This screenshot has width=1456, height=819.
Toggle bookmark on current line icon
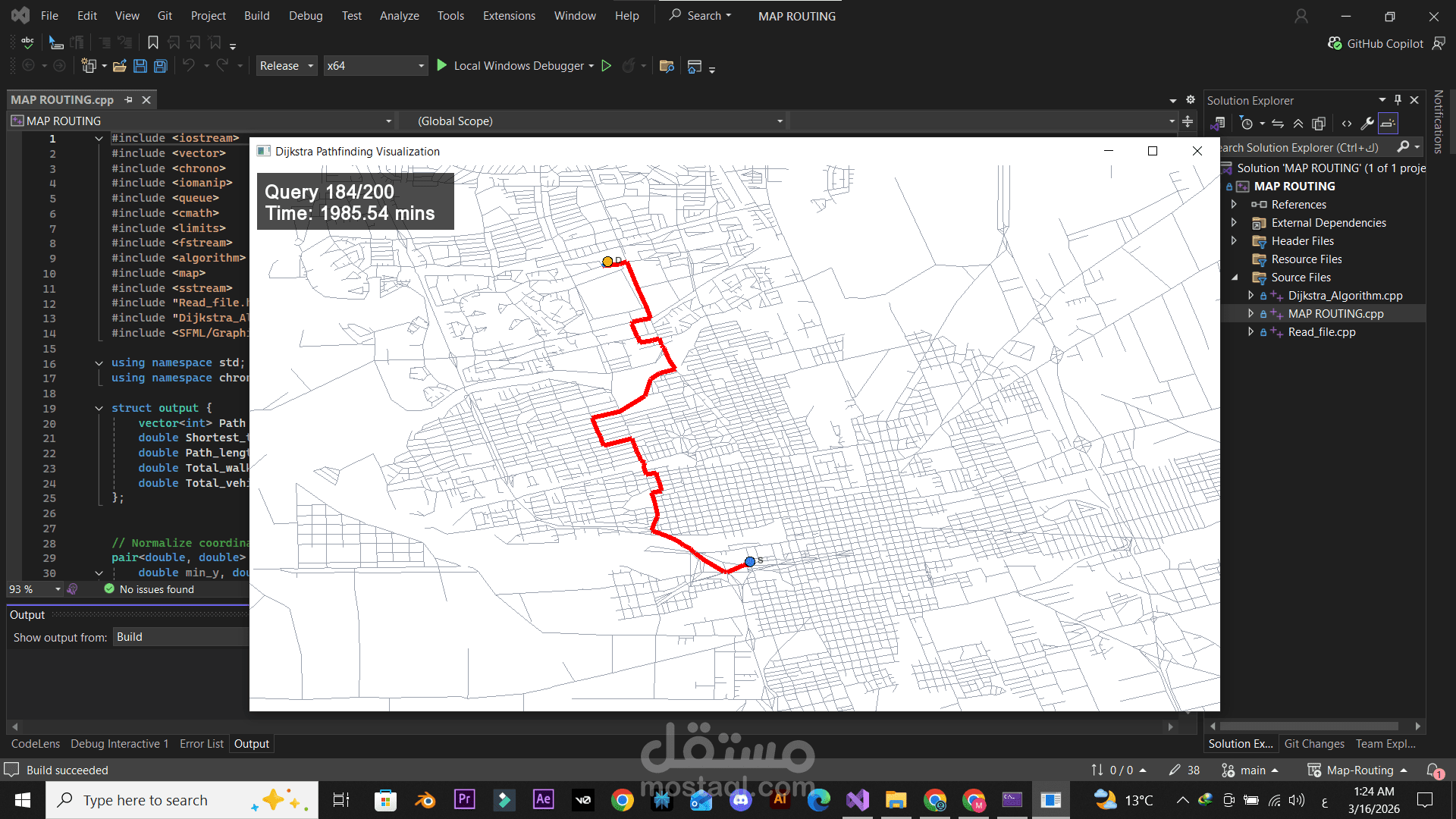[x=152, y=42]
